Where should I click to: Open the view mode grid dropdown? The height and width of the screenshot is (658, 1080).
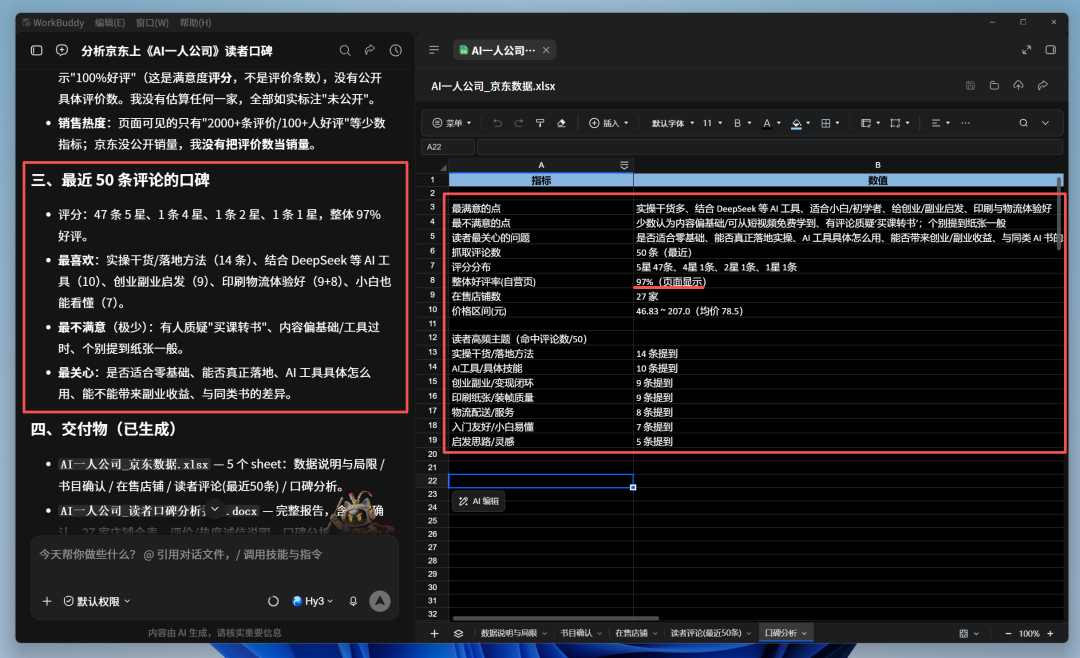968,633
